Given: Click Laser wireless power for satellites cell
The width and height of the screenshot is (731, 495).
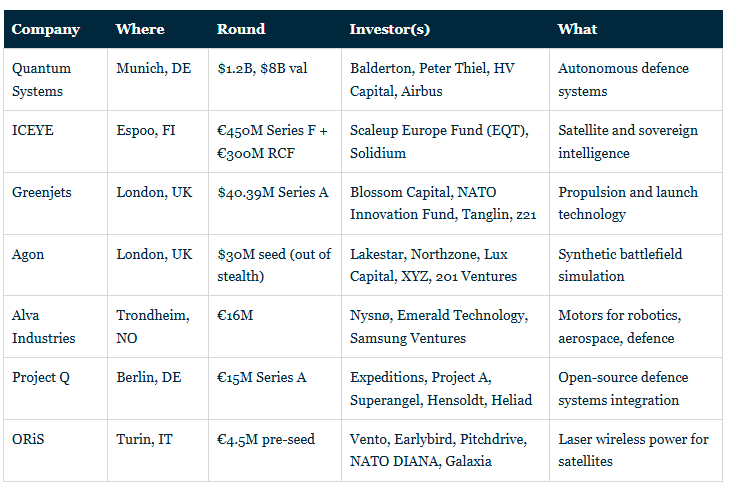Looking at the screenshot, I should 636,451.
